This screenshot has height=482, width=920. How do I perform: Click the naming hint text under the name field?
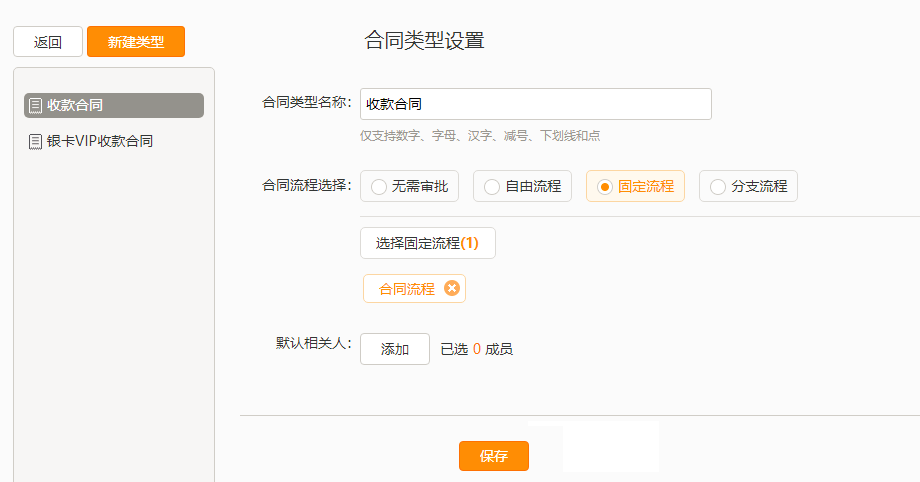(x=480, y=135)
